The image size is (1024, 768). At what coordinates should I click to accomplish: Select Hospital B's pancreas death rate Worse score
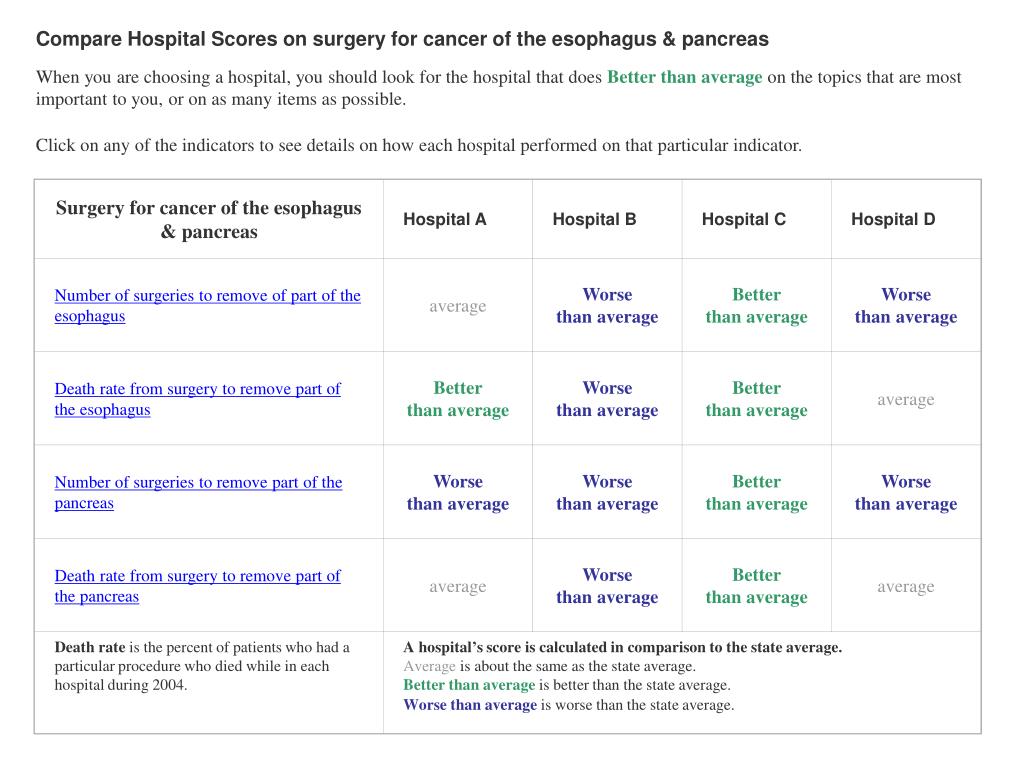[x=607, y=586]
